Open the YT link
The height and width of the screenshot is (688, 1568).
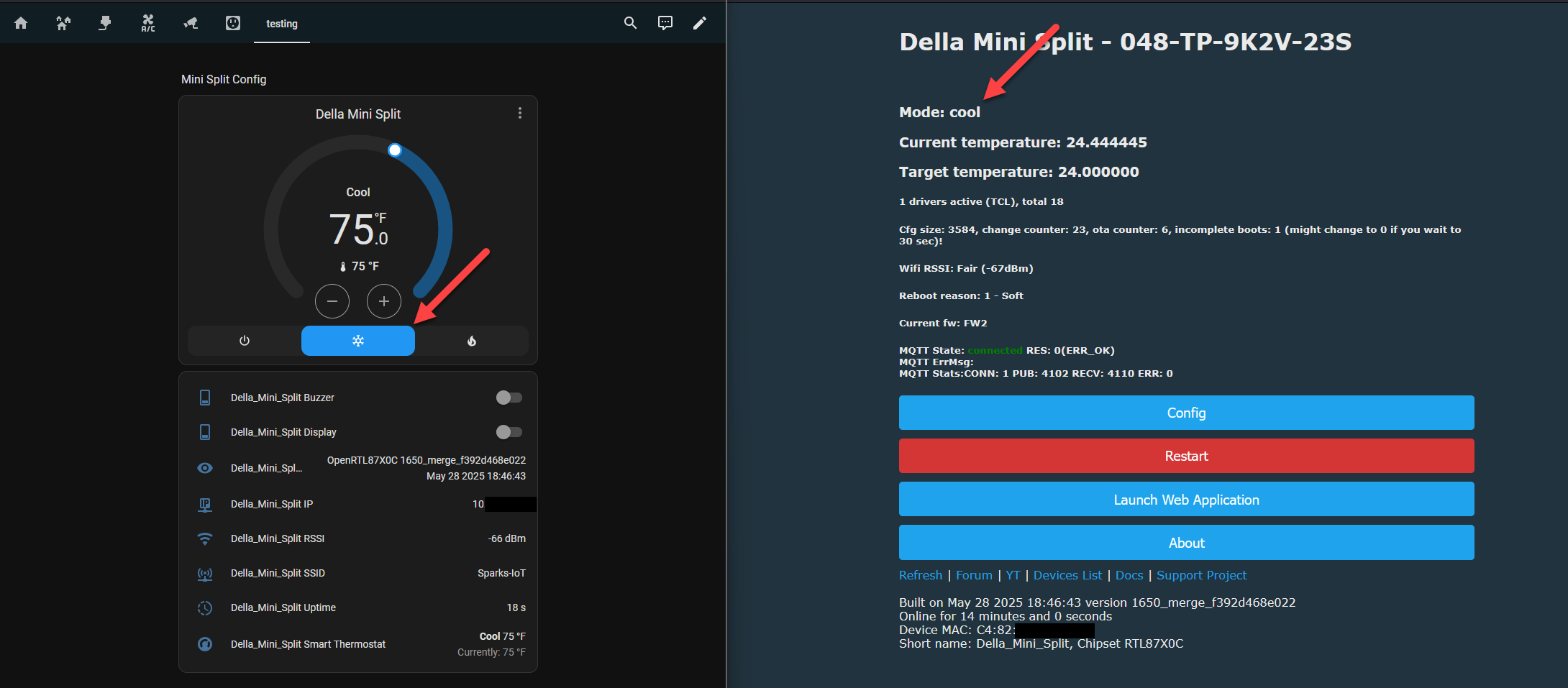point(1013,575)
